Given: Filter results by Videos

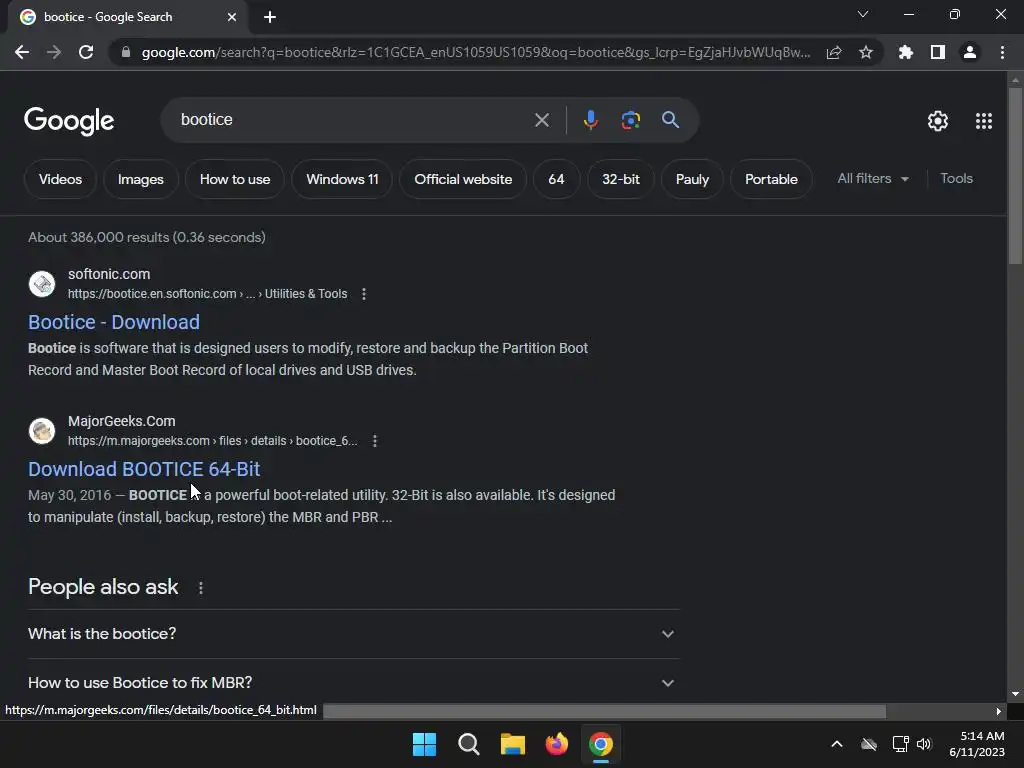Looking at the screenshot, I should pos(60,179).
